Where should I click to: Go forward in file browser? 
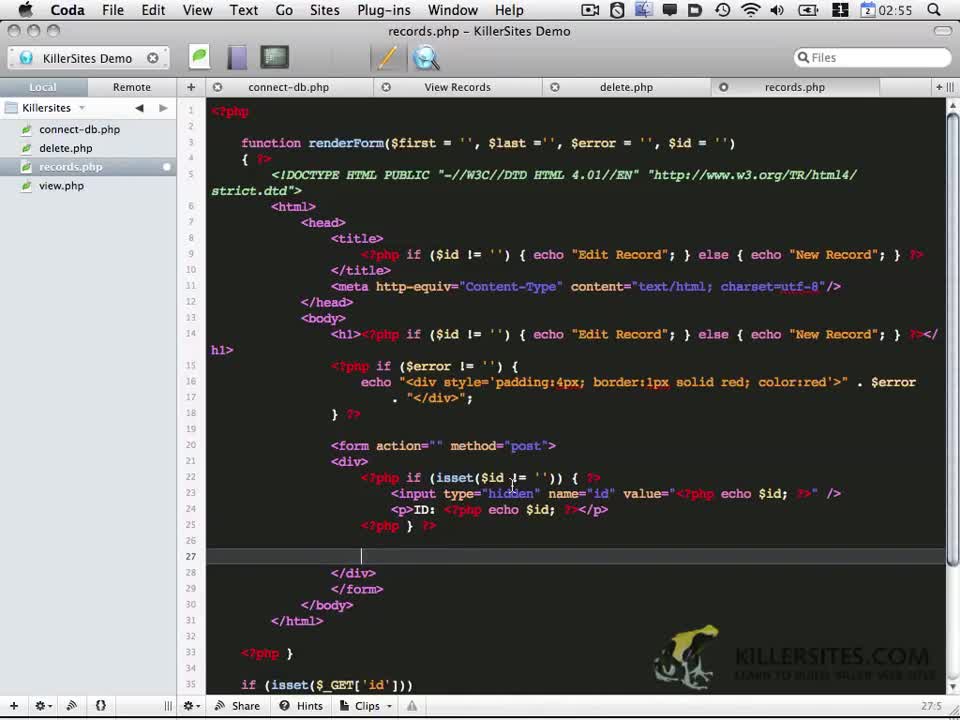tap(163, 108)
